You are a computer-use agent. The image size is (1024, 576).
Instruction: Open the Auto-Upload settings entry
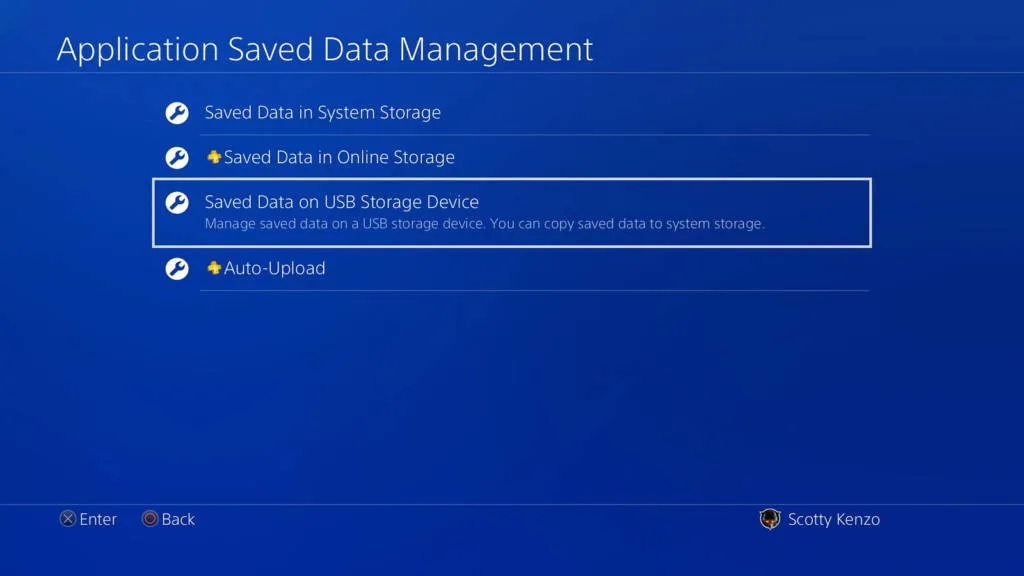[x=511, y=268]
